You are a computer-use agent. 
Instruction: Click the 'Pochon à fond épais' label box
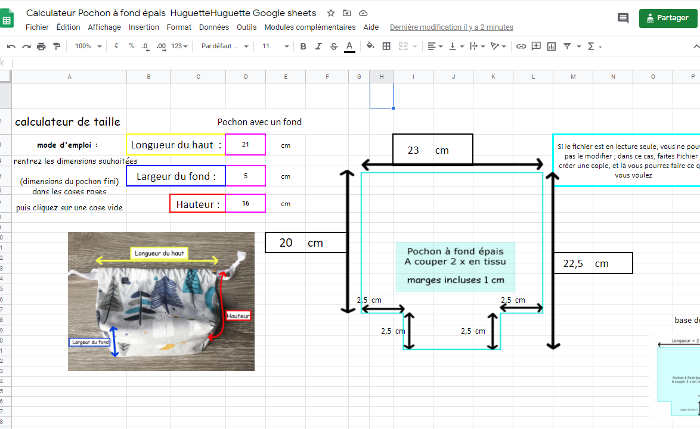pyautogui.click(x=455, y=267)
